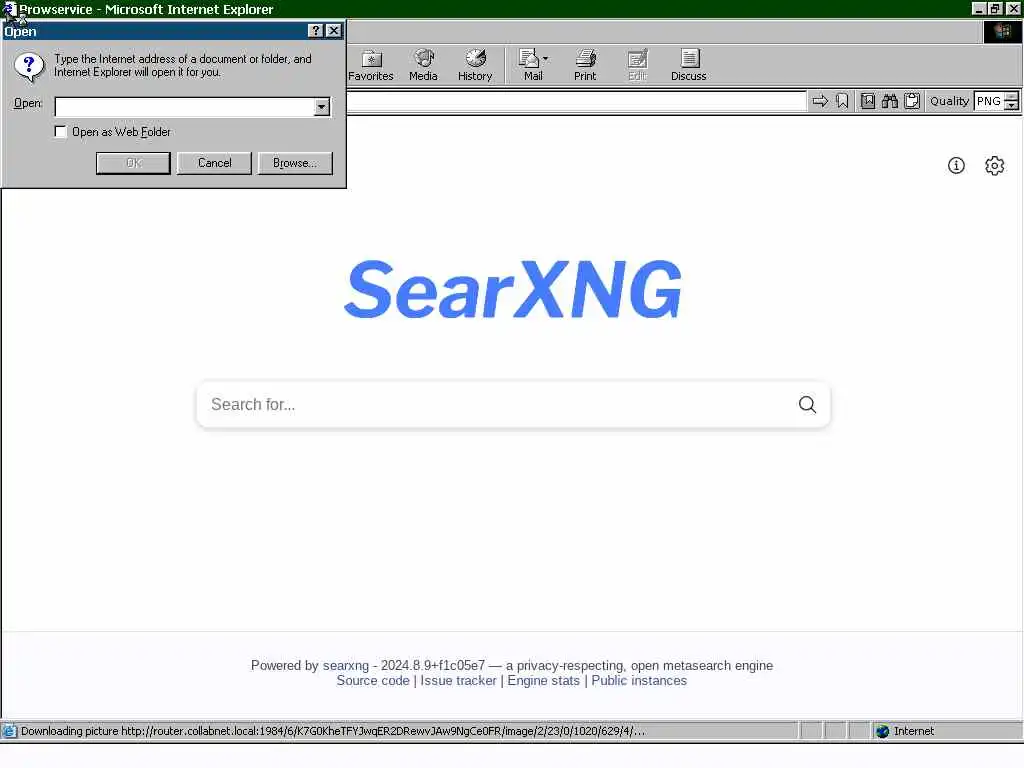Open the Media toolbar button
The width and height of the screenshot is (1024, 768).
pyautogui.click(x=423, y=65)
